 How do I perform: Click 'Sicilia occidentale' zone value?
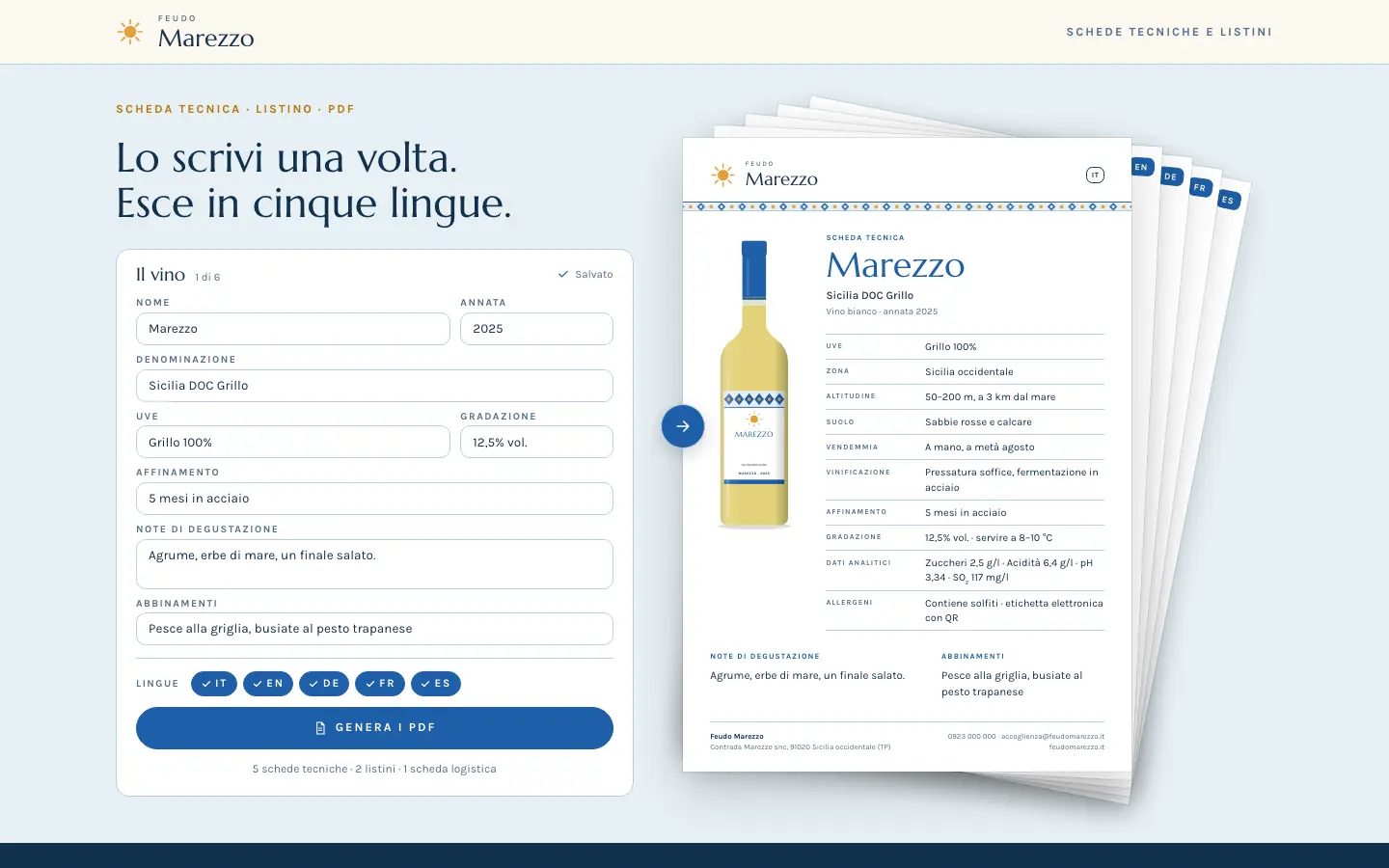click(969, 372)
